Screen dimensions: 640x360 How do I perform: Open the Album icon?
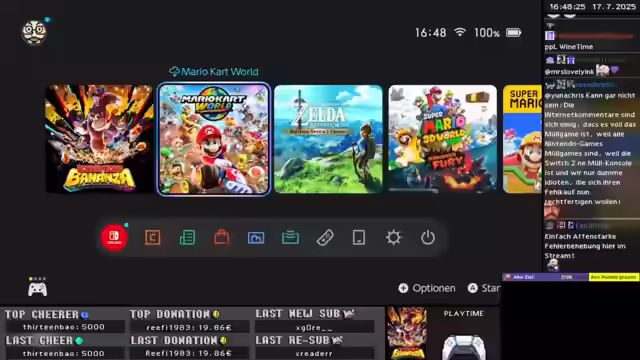click(256, 238)
